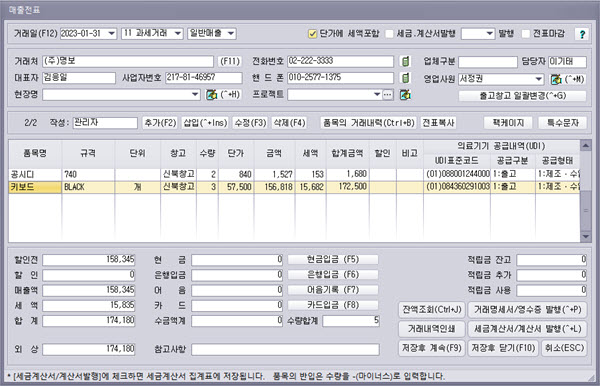Click (F11) 거래처 search button

click(230, 61)
